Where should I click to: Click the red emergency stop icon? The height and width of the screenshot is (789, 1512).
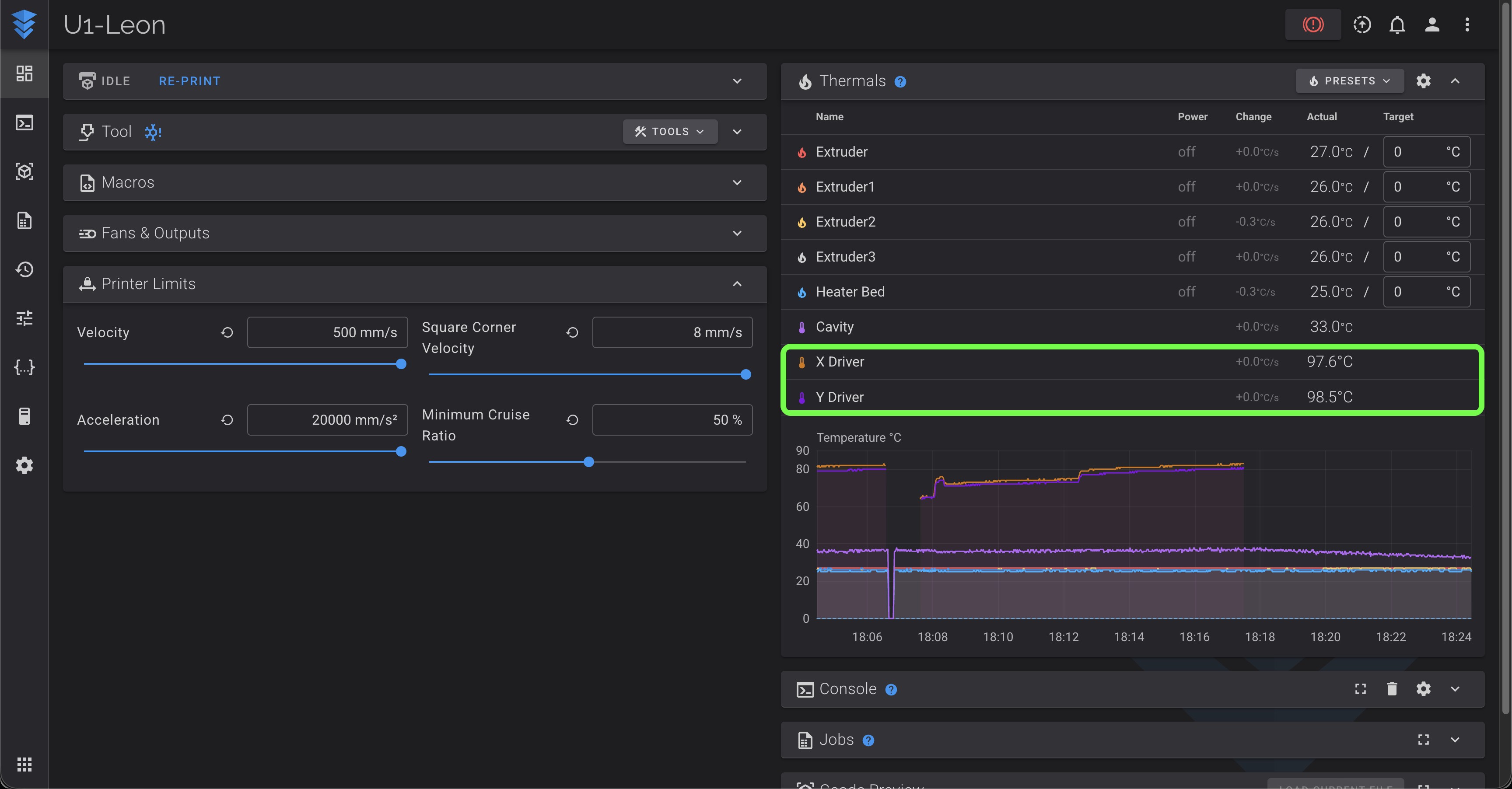[1312, 24]
